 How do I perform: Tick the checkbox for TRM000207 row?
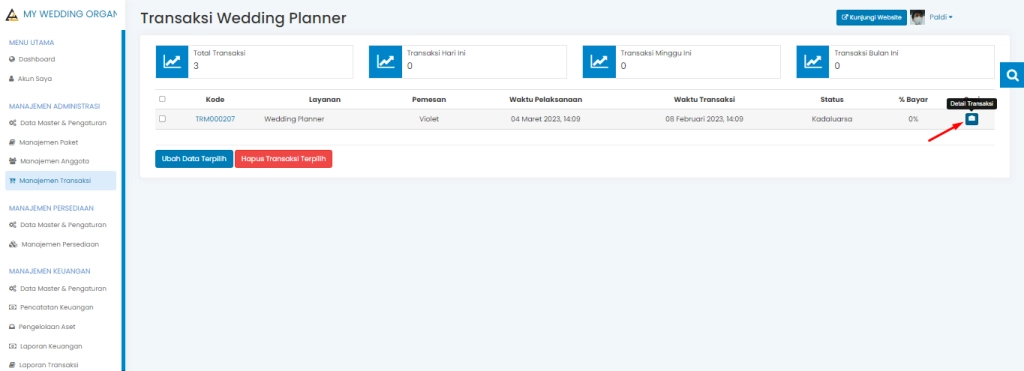point(162,119)
